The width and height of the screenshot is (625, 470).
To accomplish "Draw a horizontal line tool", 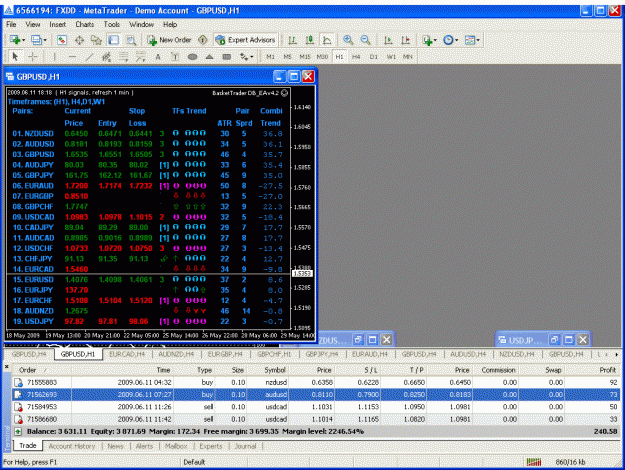I will coord(72,57).
